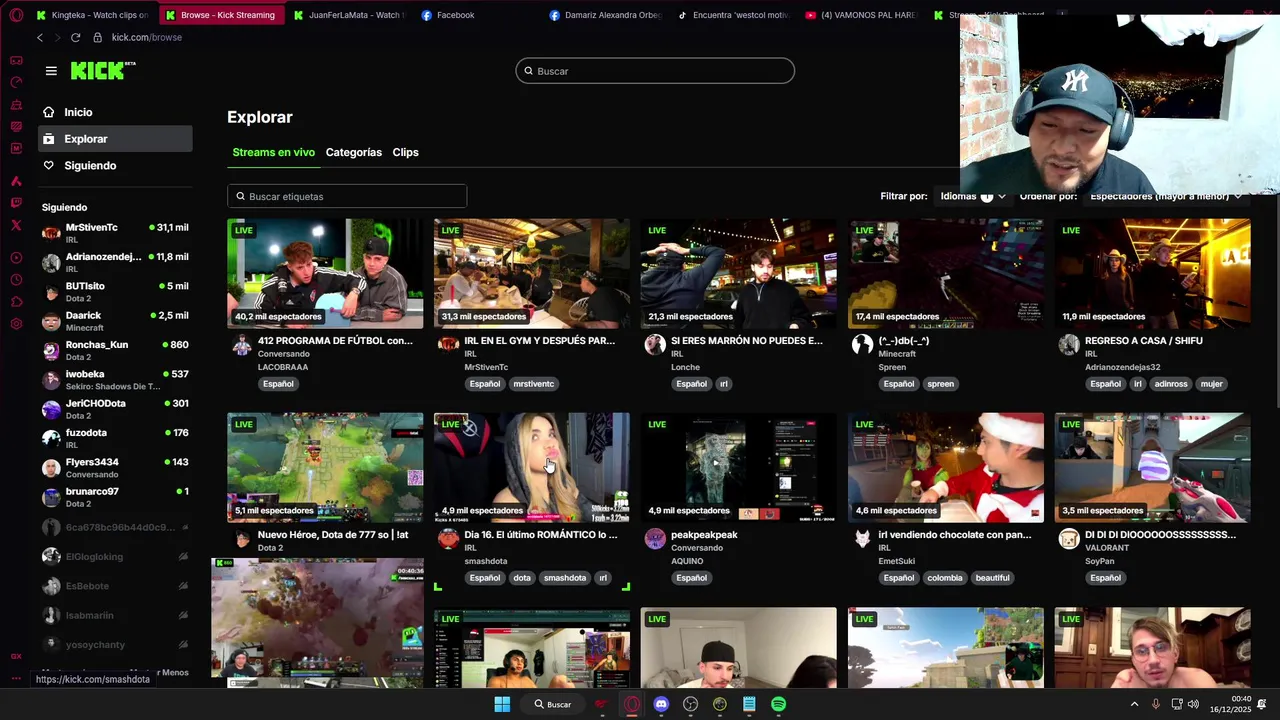
Task: Open Spreen channel avatar
Action: pyautogui.click(x=862, y=345)
